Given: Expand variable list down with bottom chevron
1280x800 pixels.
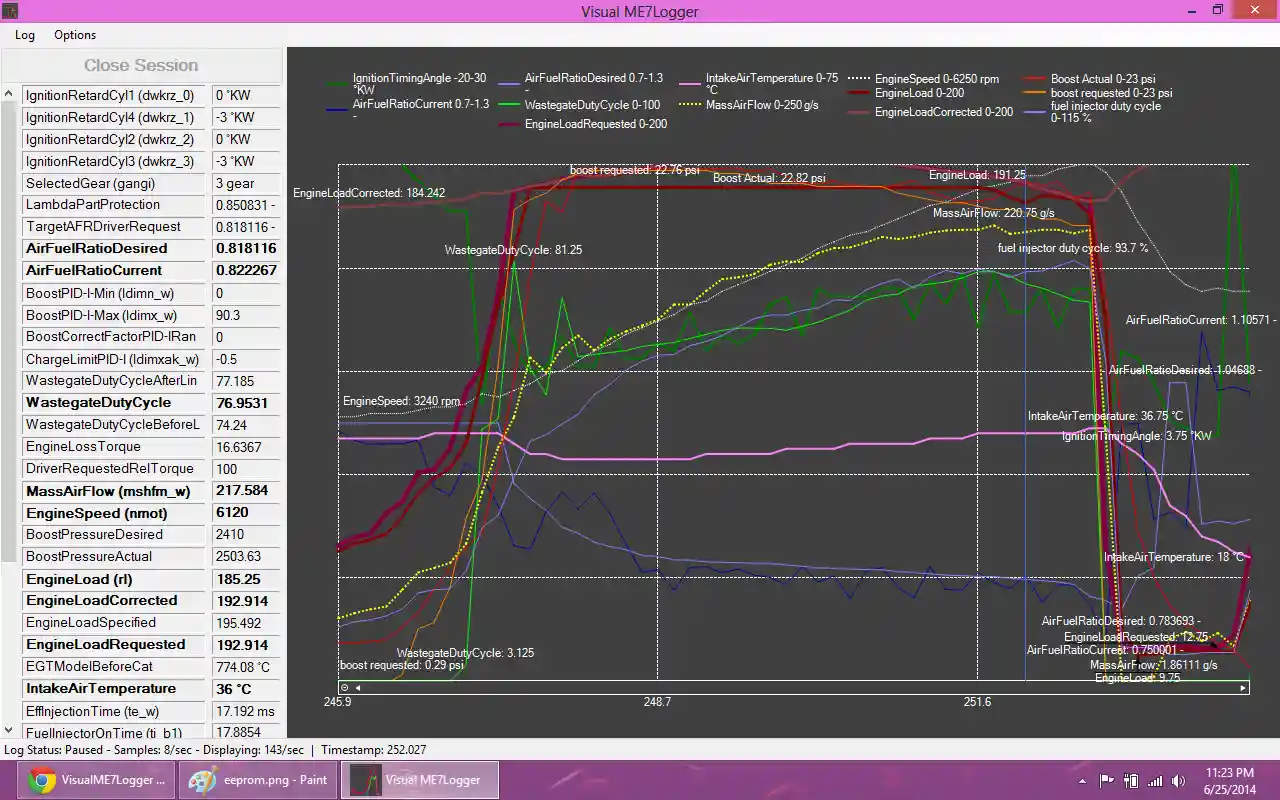Looking at the screenshot, I should coord(9,731).
